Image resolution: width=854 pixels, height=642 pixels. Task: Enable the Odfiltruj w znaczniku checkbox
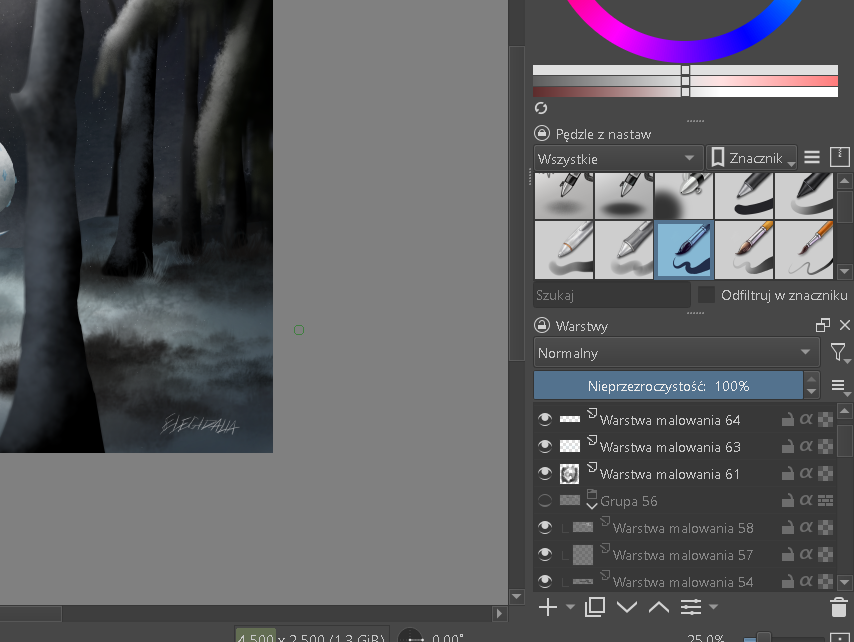pyautogui.click(x=707, y=295)
